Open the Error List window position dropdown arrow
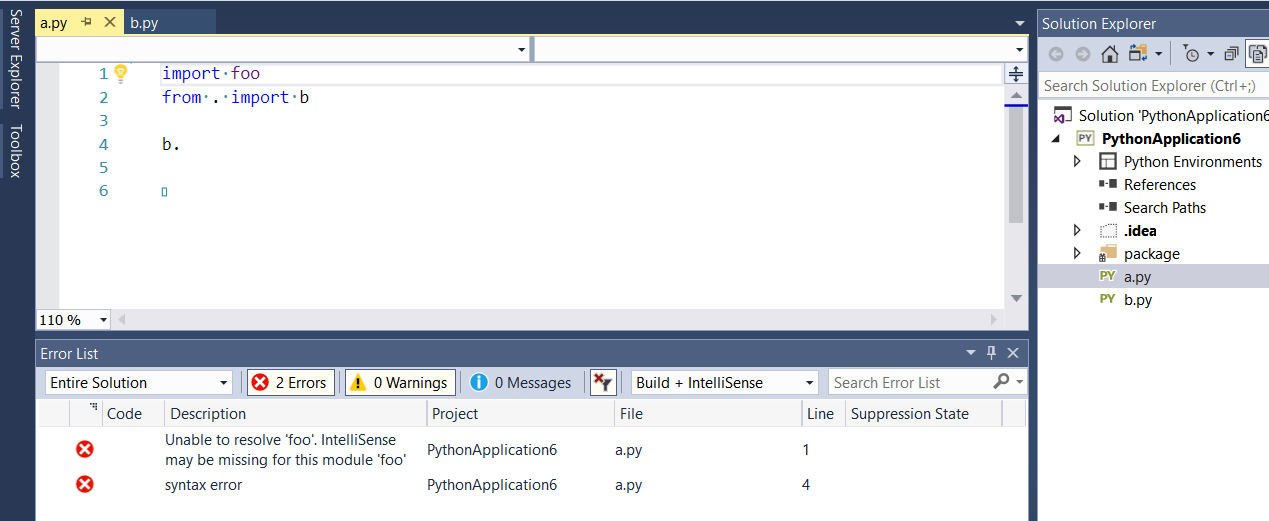This screenshot has width=1269, height=521. coord(970,353)
